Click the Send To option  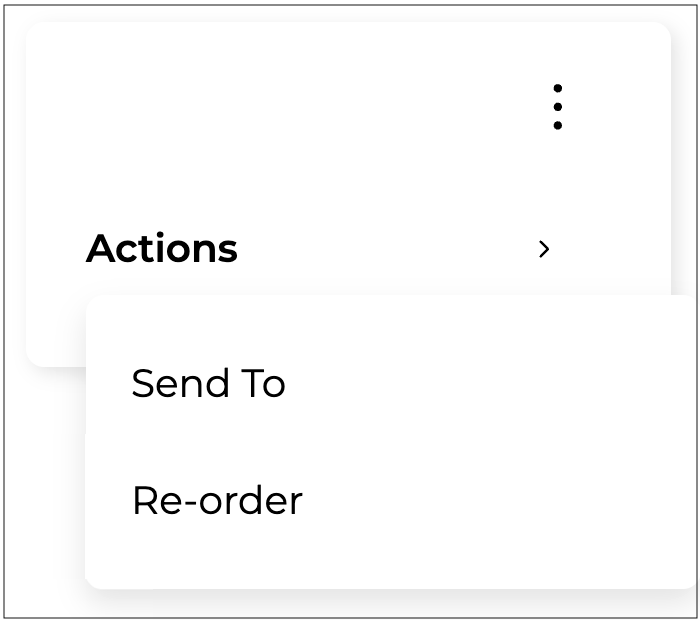[x=209, y=384]
